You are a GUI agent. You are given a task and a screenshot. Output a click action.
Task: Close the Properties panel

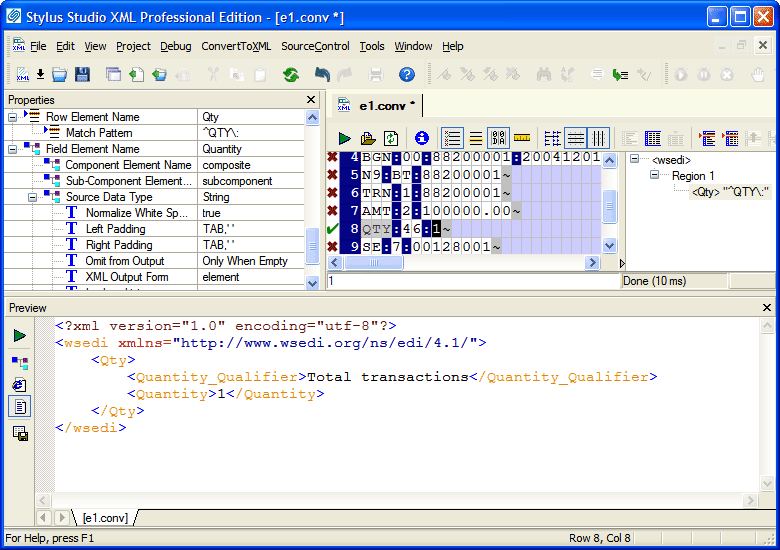311,99
